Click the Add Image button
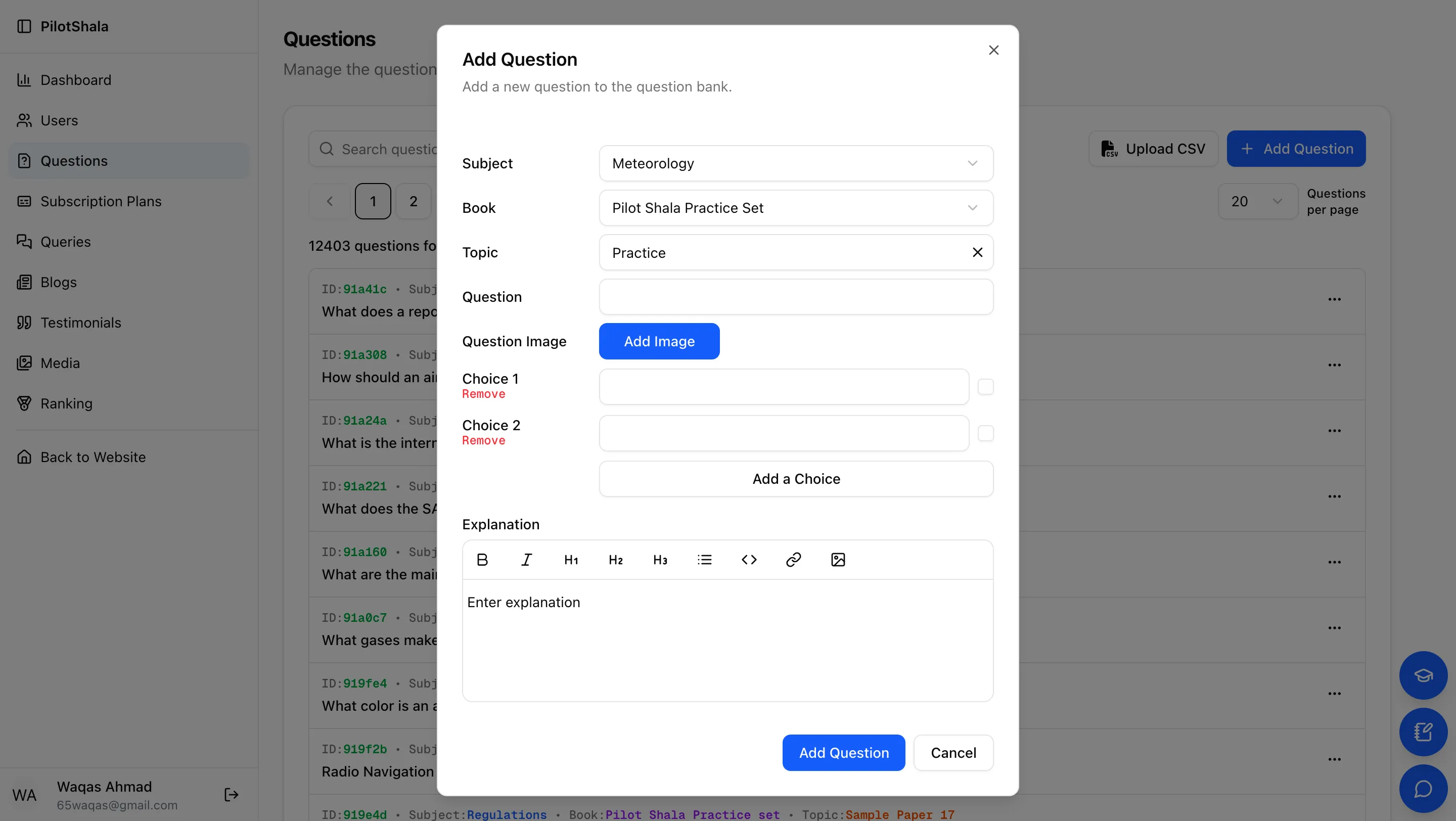This screenshot has height=821, width=1456. [659, 341]
